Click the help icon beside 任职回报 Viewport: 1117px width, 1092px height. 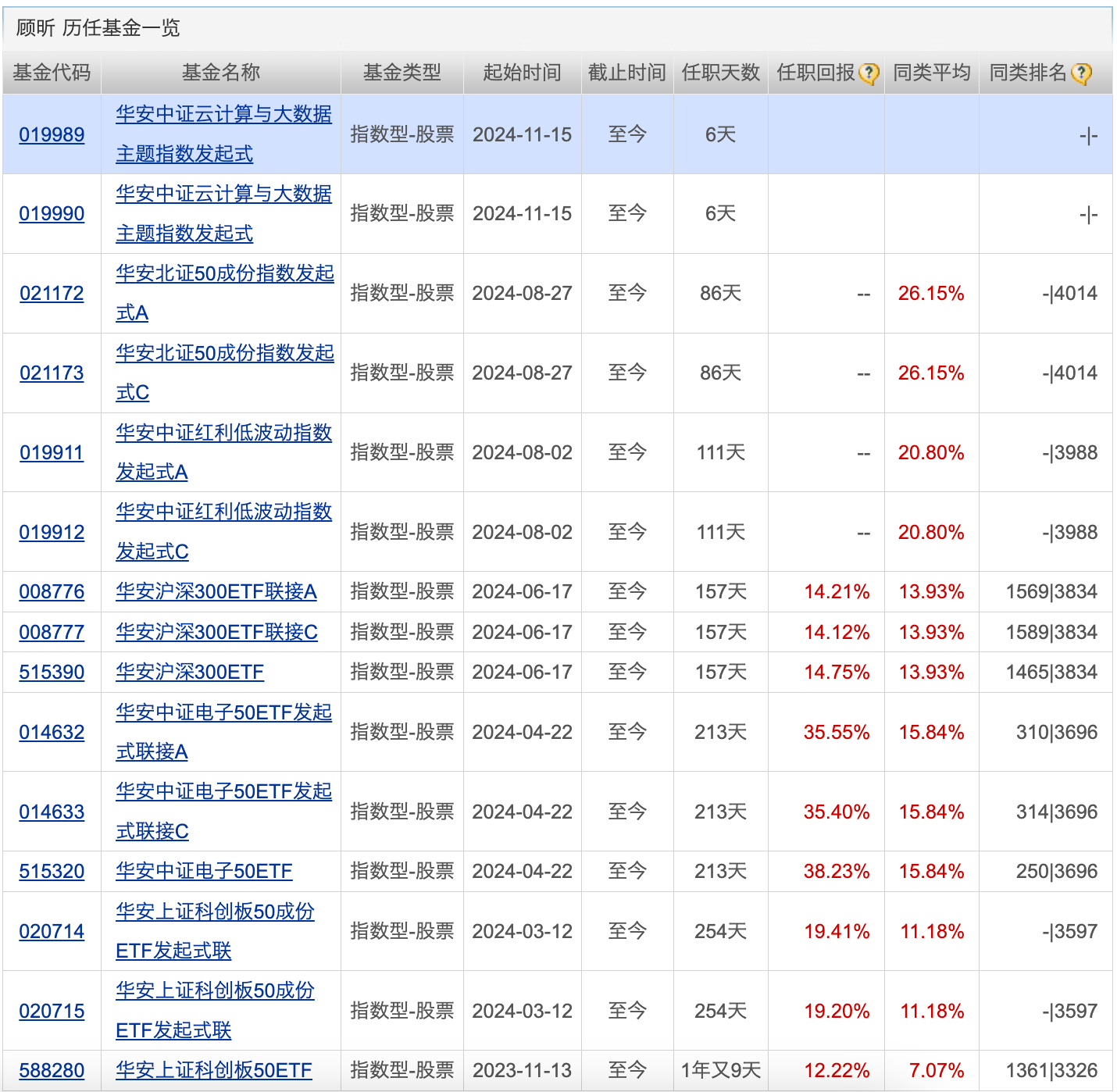click(869, 73)
